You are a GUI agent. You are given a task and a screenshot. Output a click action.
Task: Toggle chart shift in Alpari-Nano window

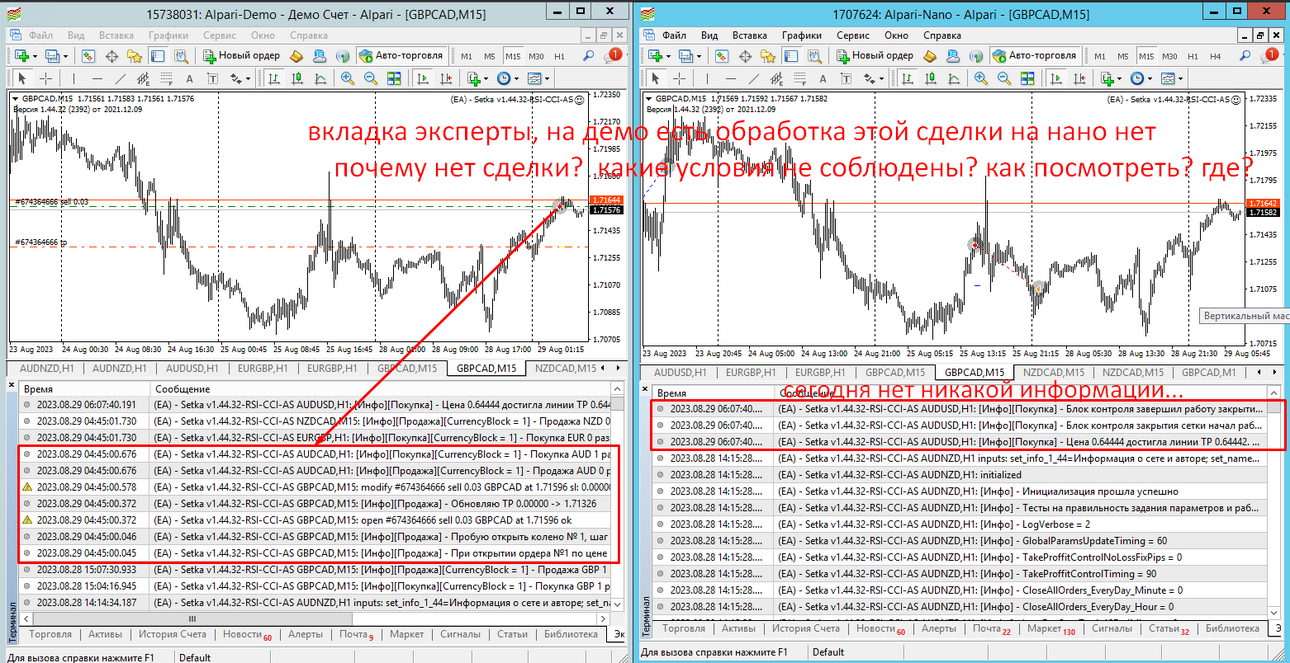coord(1079,78)
